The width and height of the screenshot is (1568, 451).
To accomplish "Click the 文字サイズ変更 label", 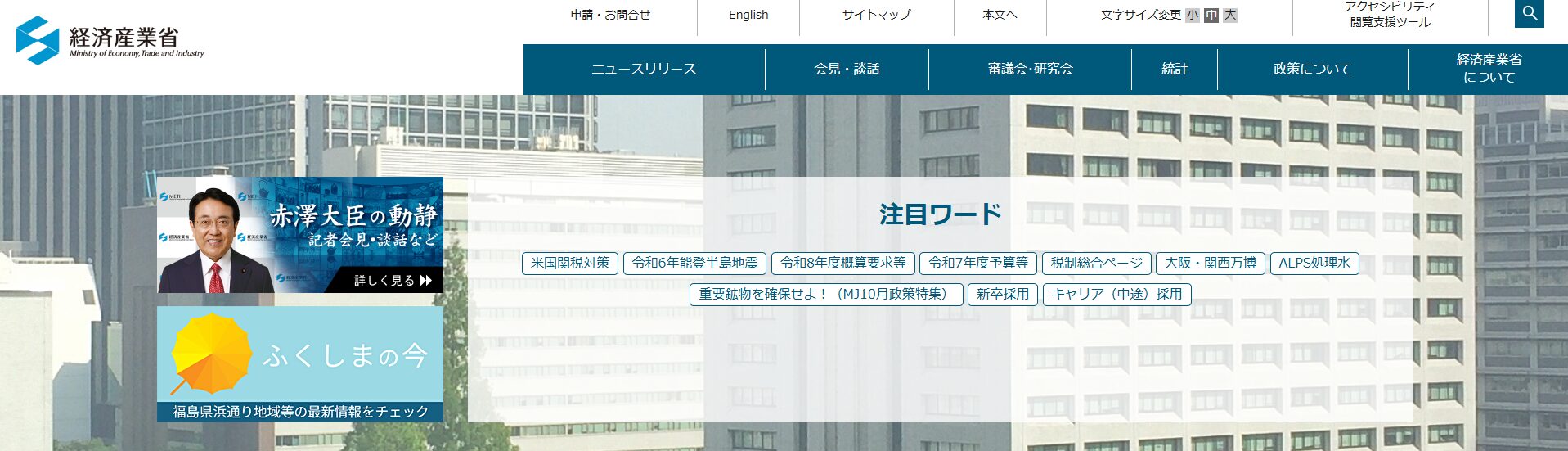I will [x=1141, y=15].
